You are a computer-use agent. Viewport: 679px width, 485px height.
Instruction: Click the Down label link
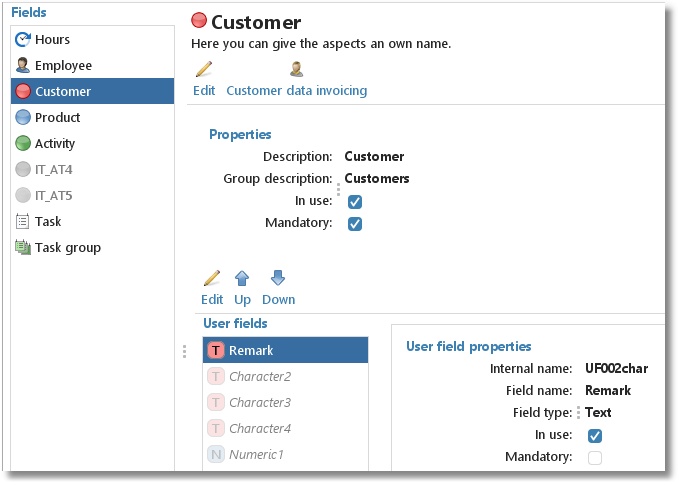coord(278,300)
